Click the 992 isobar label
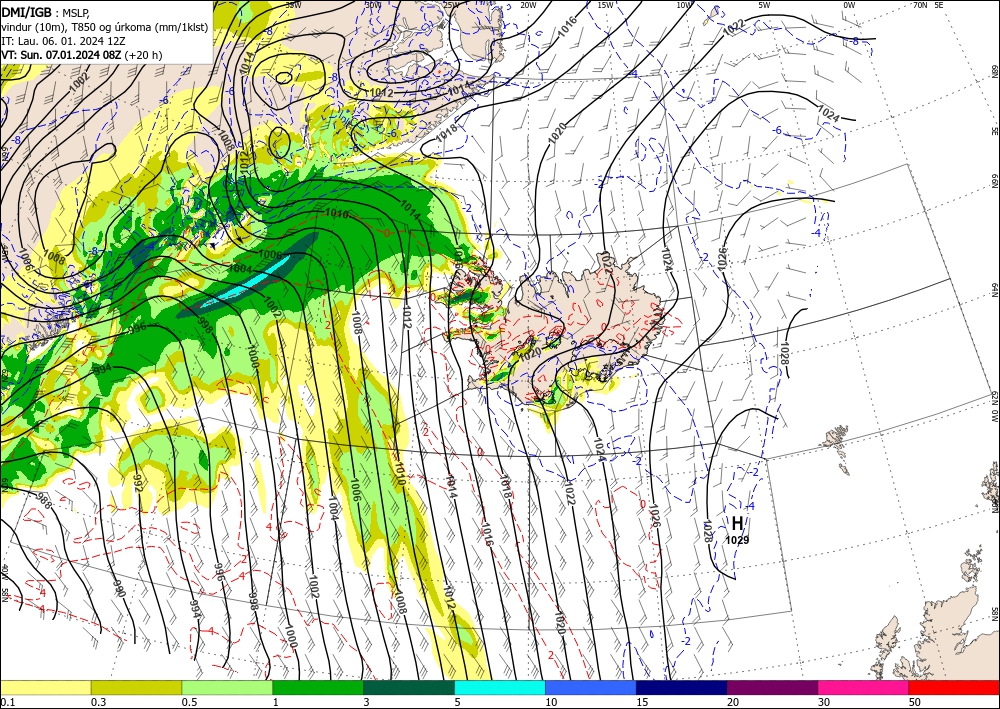 tap(137, 481)
